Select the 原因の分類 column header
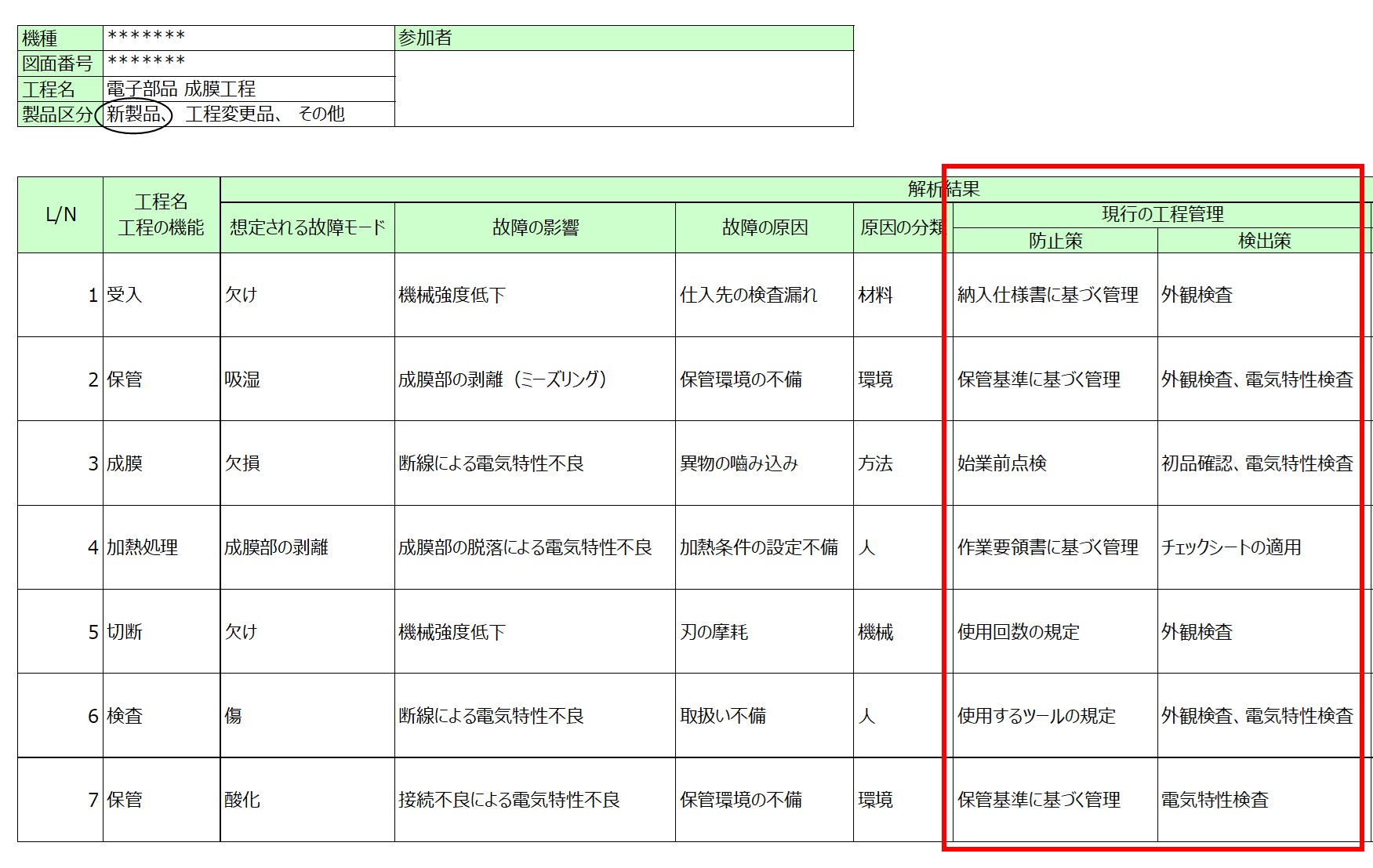Viewport: 1373px width, 868px height. (903, 227)
